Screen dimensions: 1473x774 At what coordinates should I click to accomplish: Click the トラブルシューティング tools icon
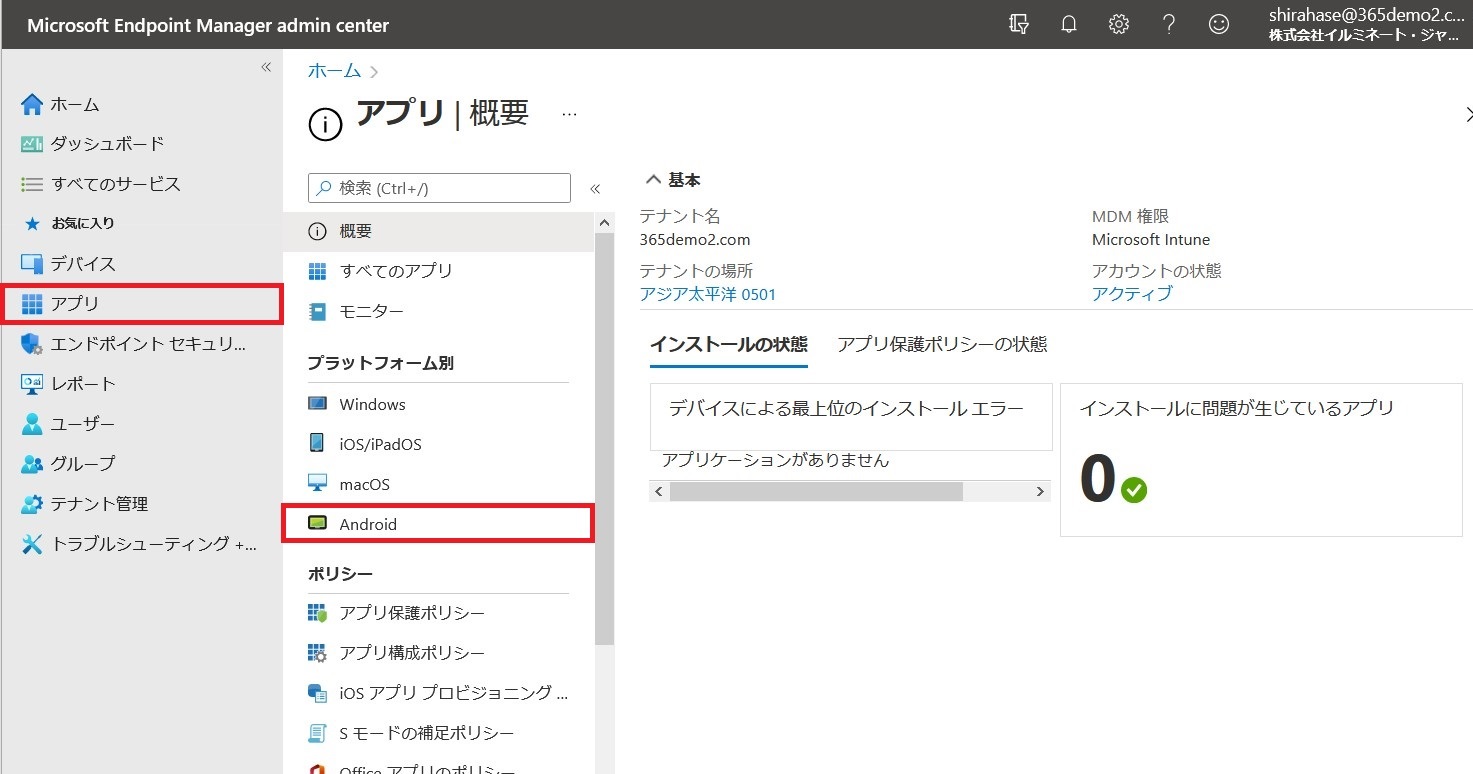pyautogui.click(x=32, y=544)
